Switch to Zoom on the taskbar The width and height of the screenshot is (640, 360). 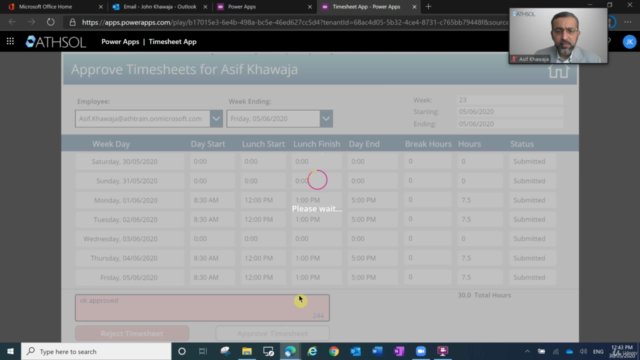[x=421, y=351]
